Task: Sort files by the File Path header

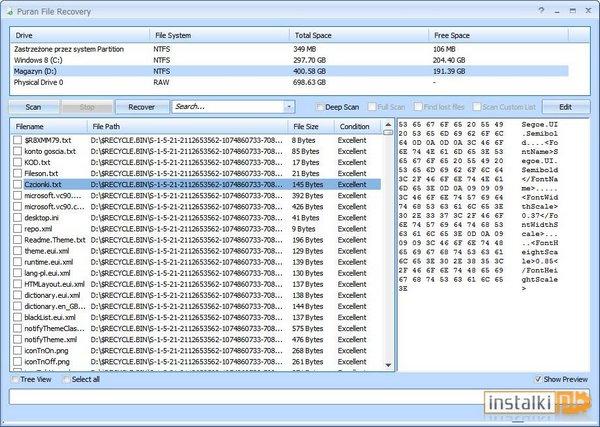Action: 188,127
